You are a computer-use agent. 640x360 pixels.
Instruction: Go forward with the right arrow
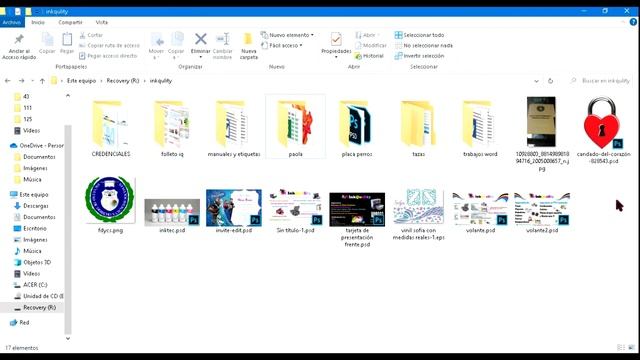pyautogui.click(x=21, y=81)
